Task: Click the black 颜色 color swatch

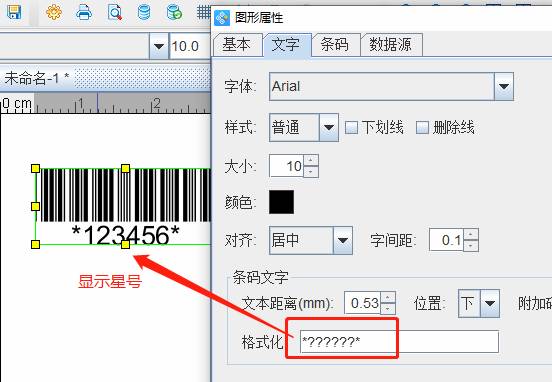Action: [x=281, y=202]
